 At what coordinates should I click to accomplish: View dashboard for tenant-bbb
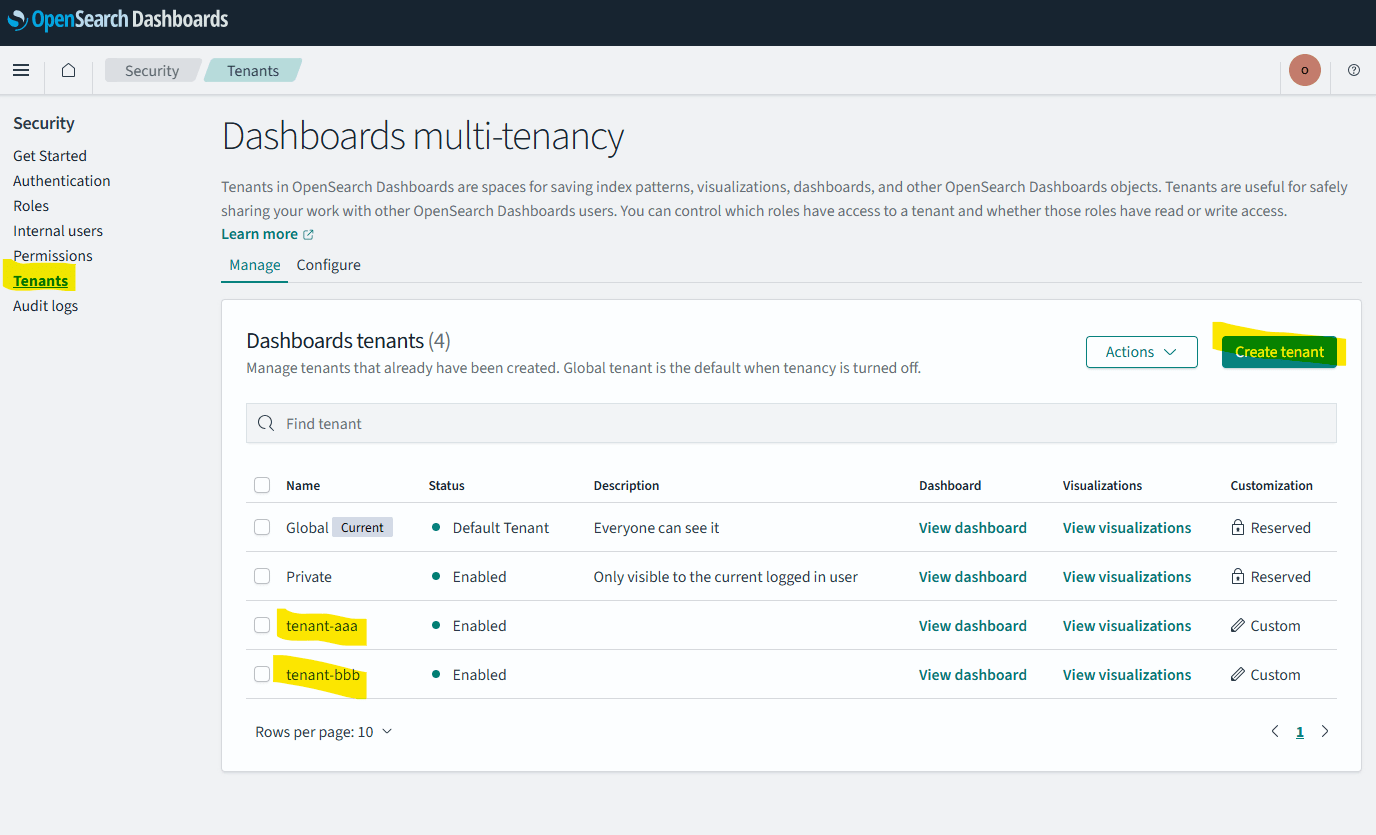(x=973, y=675)
